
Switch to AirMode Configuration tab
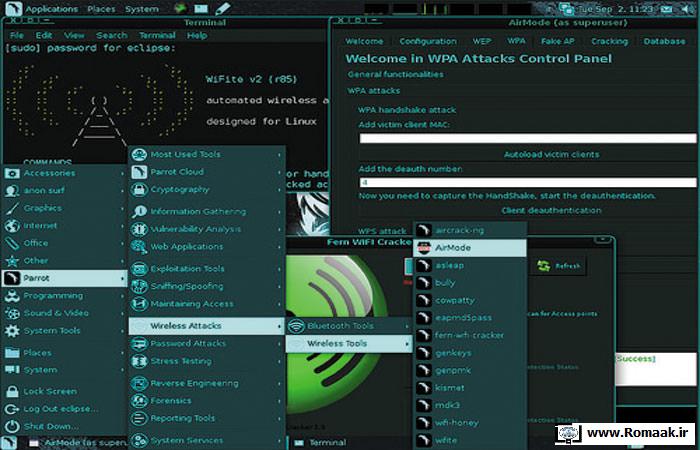428,41
